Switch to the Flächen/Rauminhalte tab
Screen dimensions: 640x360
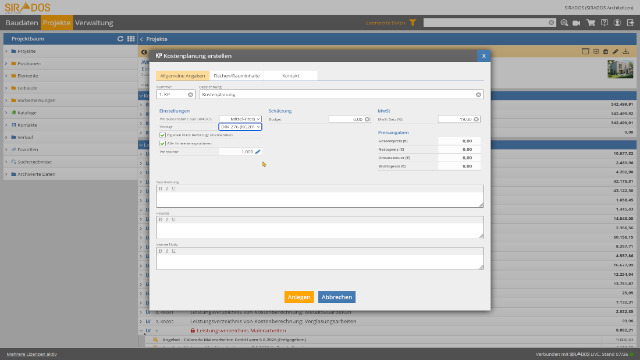[237, 76]
